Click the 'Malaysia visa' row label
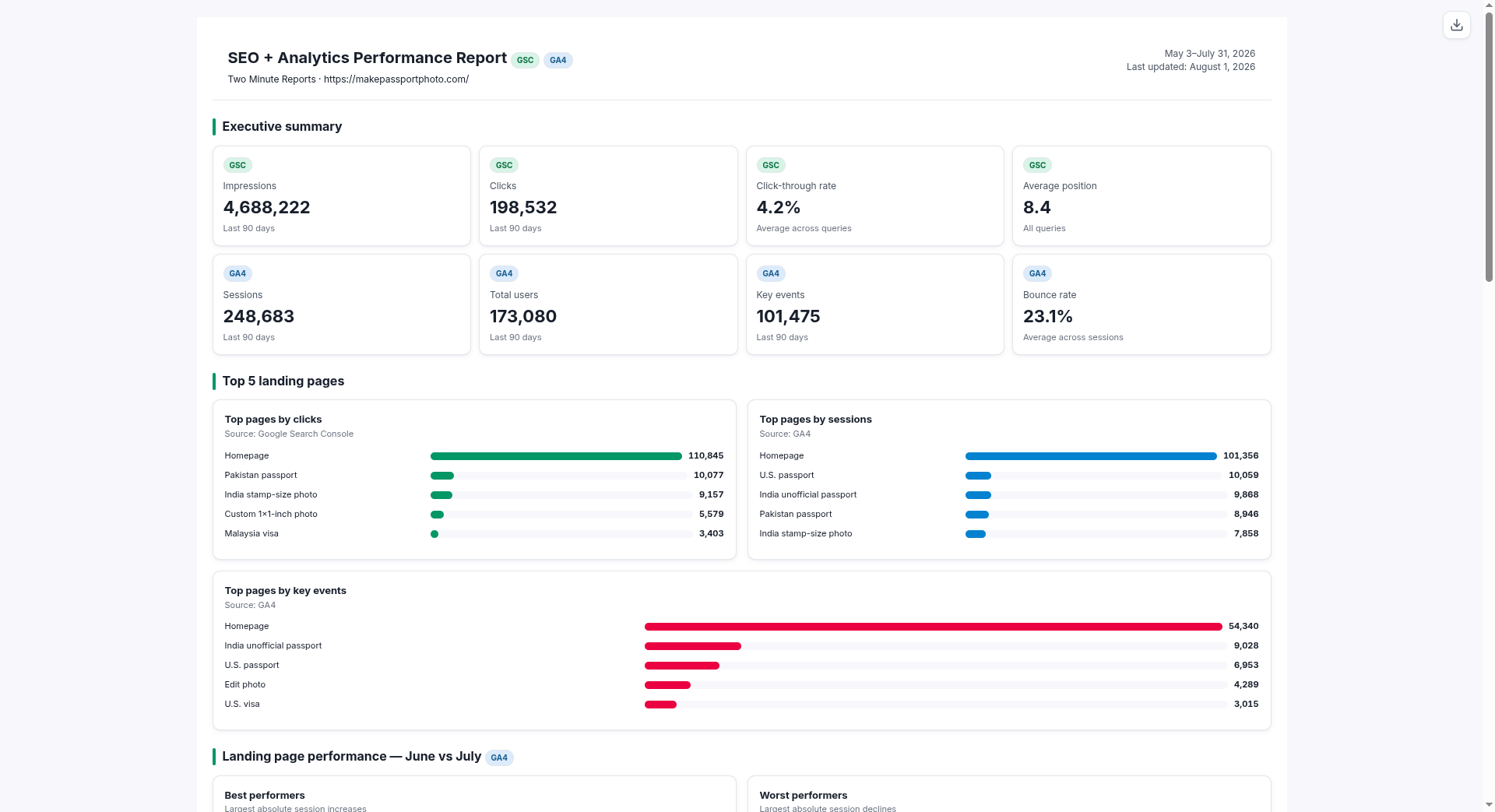1495x812 pixels. [252, 534]
